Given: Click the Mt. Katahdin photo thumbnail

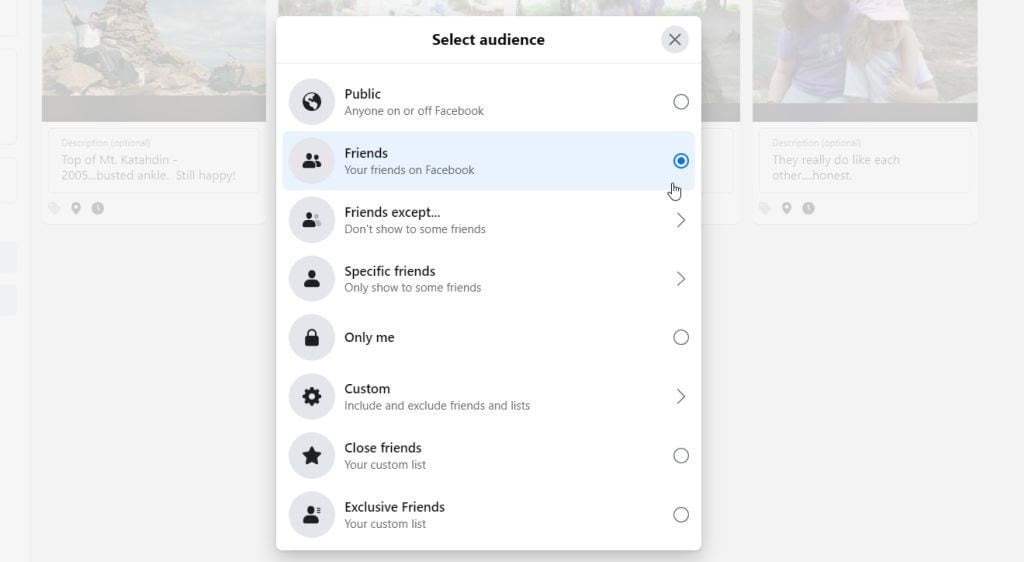Looking at the screenshot, I should coord(154,61).
